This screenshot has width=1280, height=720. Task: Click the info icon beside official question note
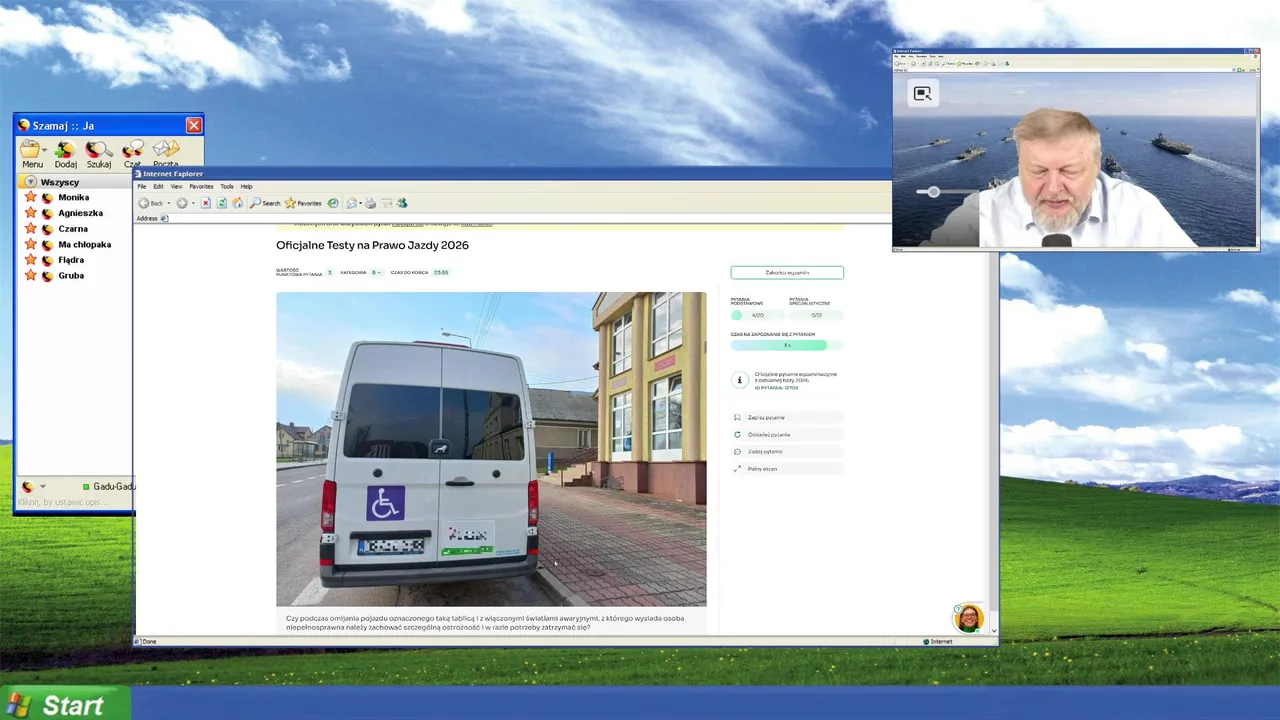tap(739, 380)
